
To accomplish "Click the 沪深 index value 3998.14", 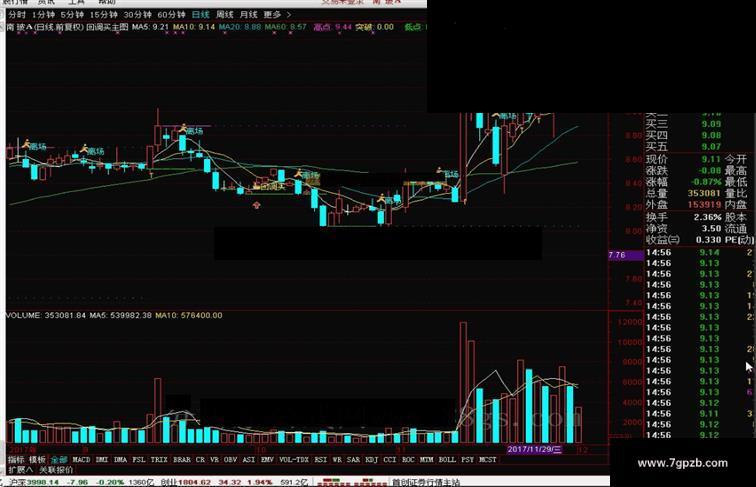I will [42, 482].
